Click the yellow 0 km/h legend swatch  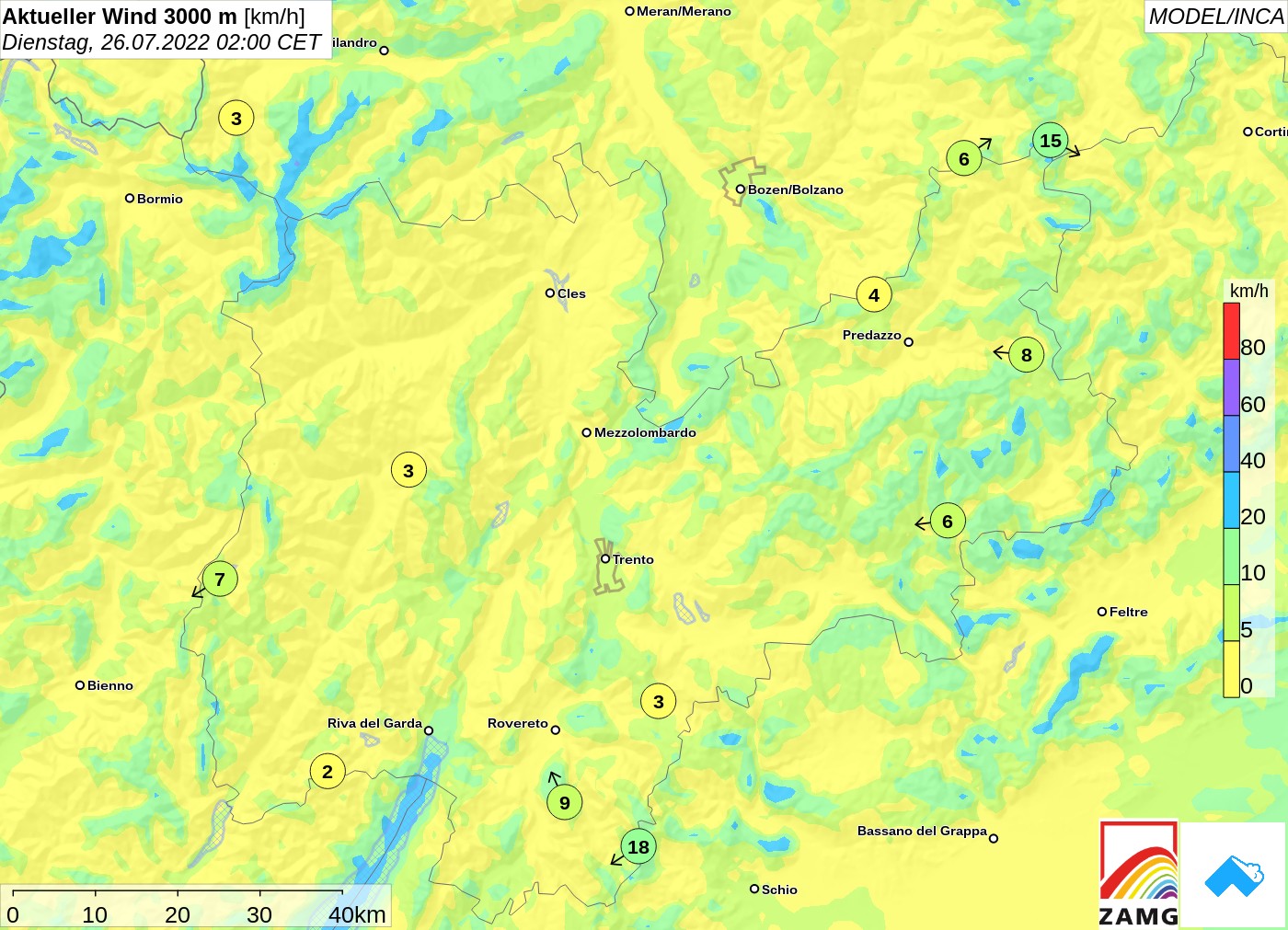[1231, 669]
